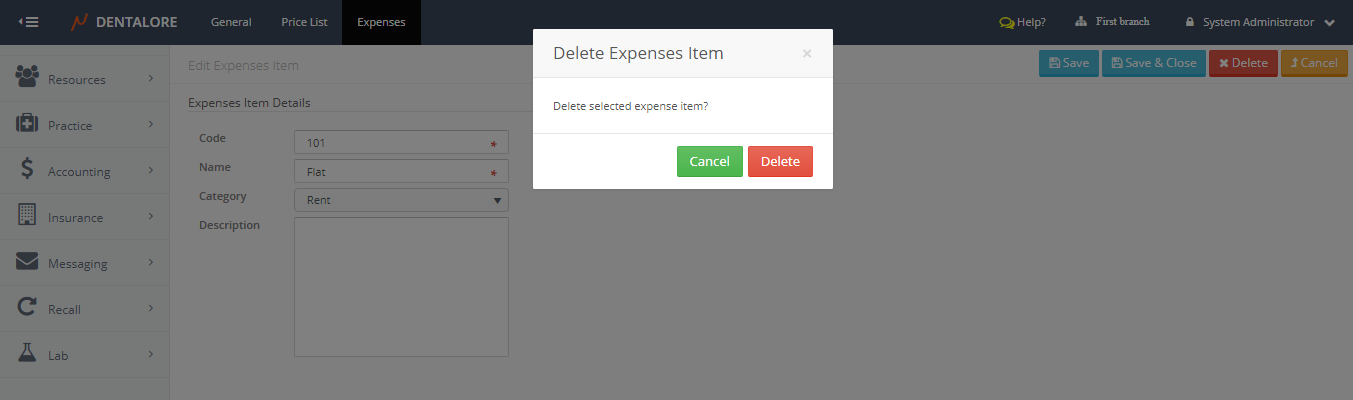Click the Lab flask icon
Screen dimensions: 1353x400
28,354
